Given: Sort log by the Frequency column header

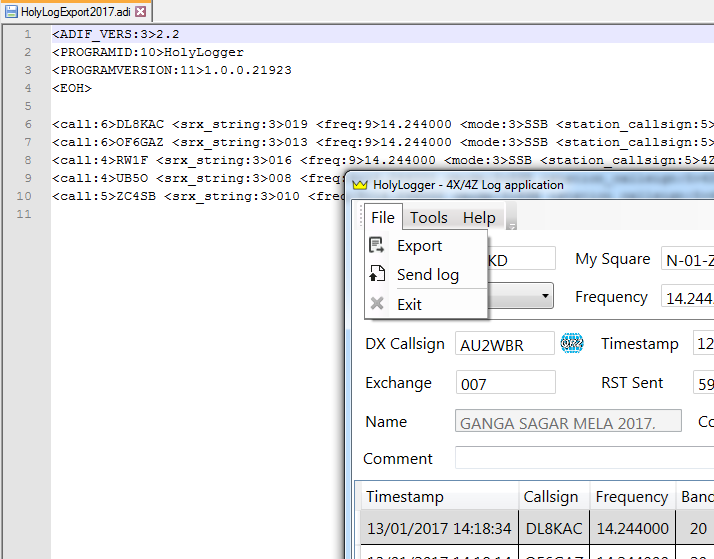Looking at the screenshot, I should [633, 496].
